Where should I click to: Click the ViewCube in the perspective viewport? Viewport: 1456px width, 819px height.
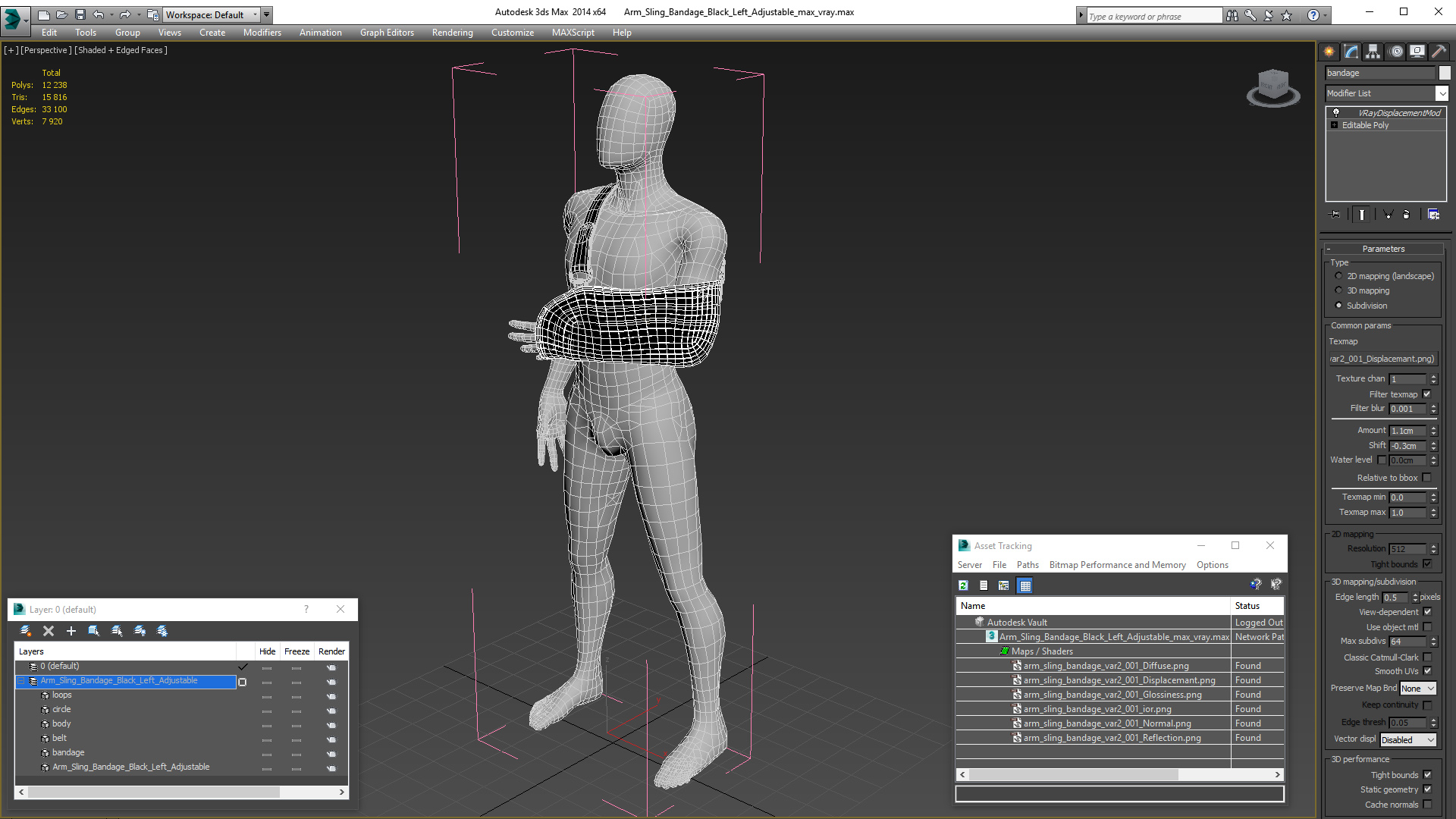click(x=1273, y=88)
